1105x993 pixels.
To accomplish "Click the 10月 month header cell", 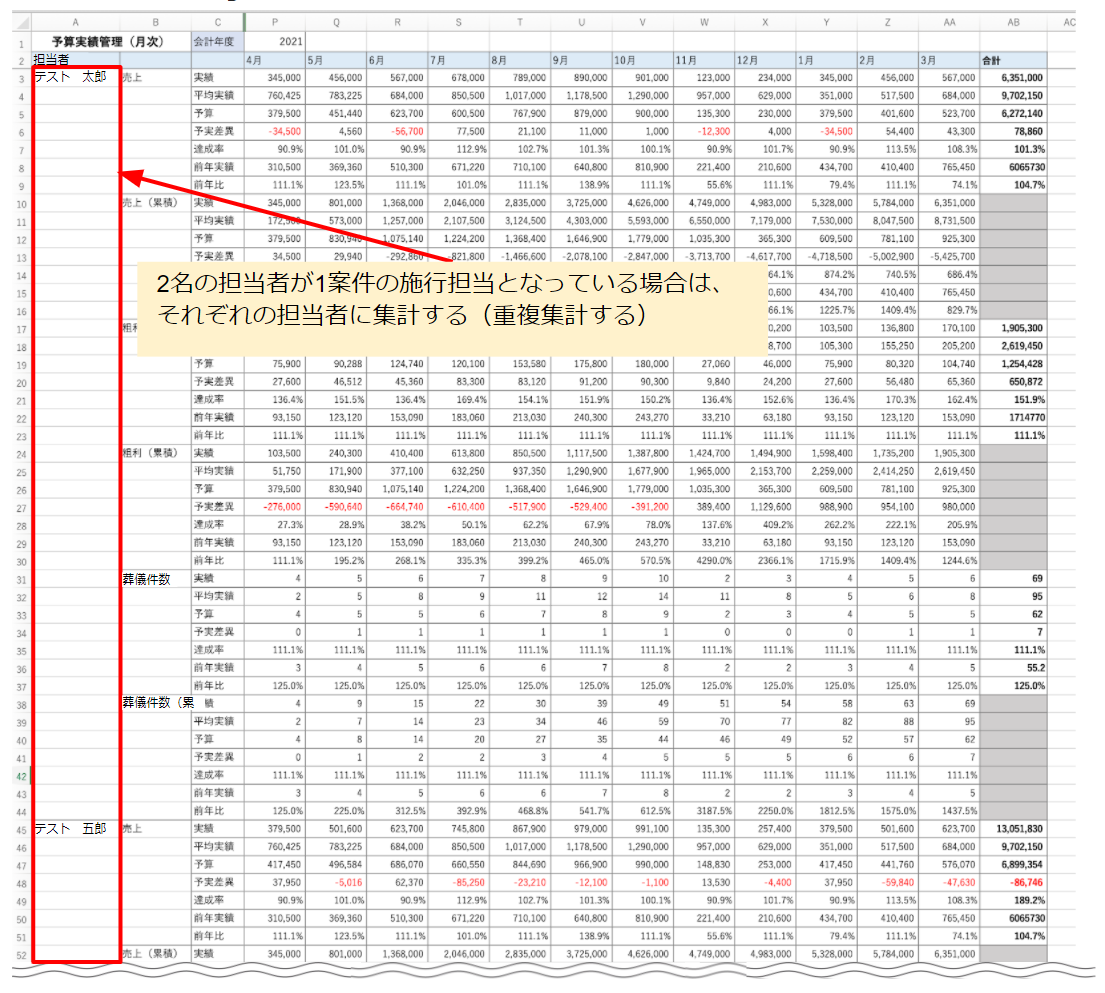I will click(642, 60).
